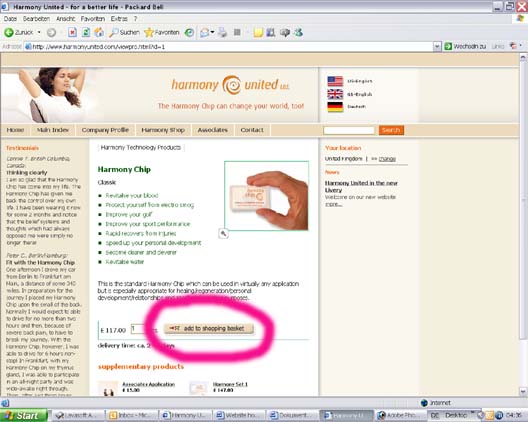The height and width of the screenshot is (422, 528).
Task: Go to the browser Home page icon
Action: coord(99,32)
